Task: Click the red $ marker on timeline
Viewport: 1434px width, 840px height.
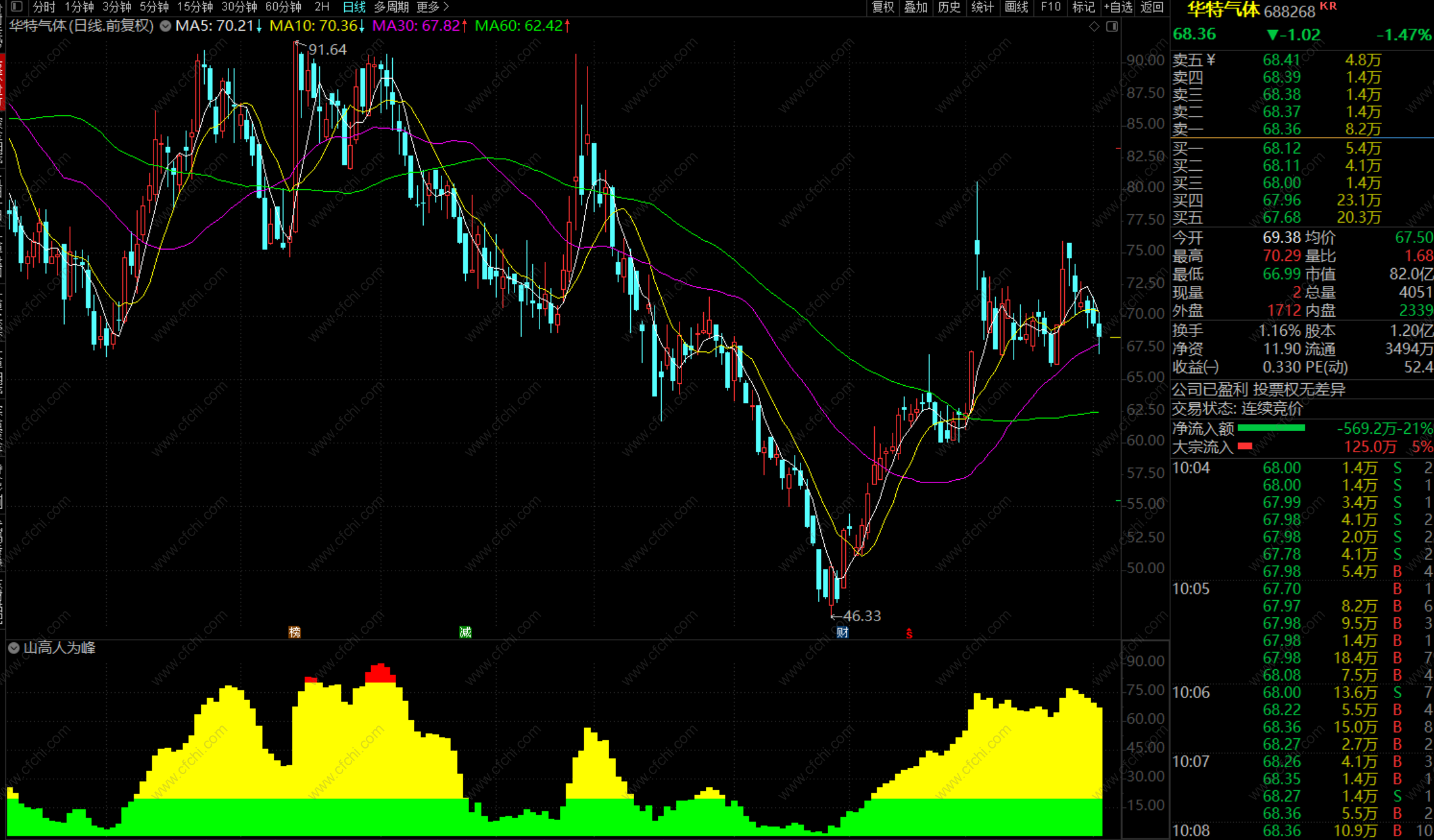Action: point(909,633)
